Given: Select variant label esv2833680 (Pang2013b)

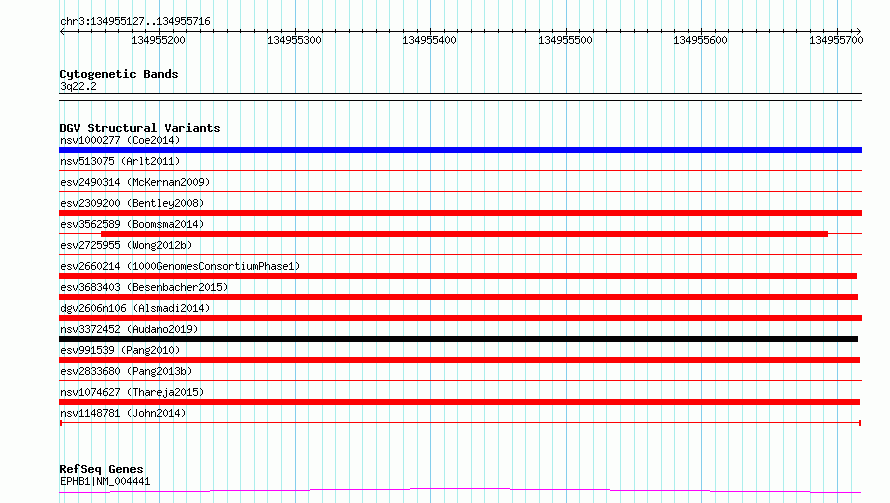Looking at the screenshot, I should [126, 371].
